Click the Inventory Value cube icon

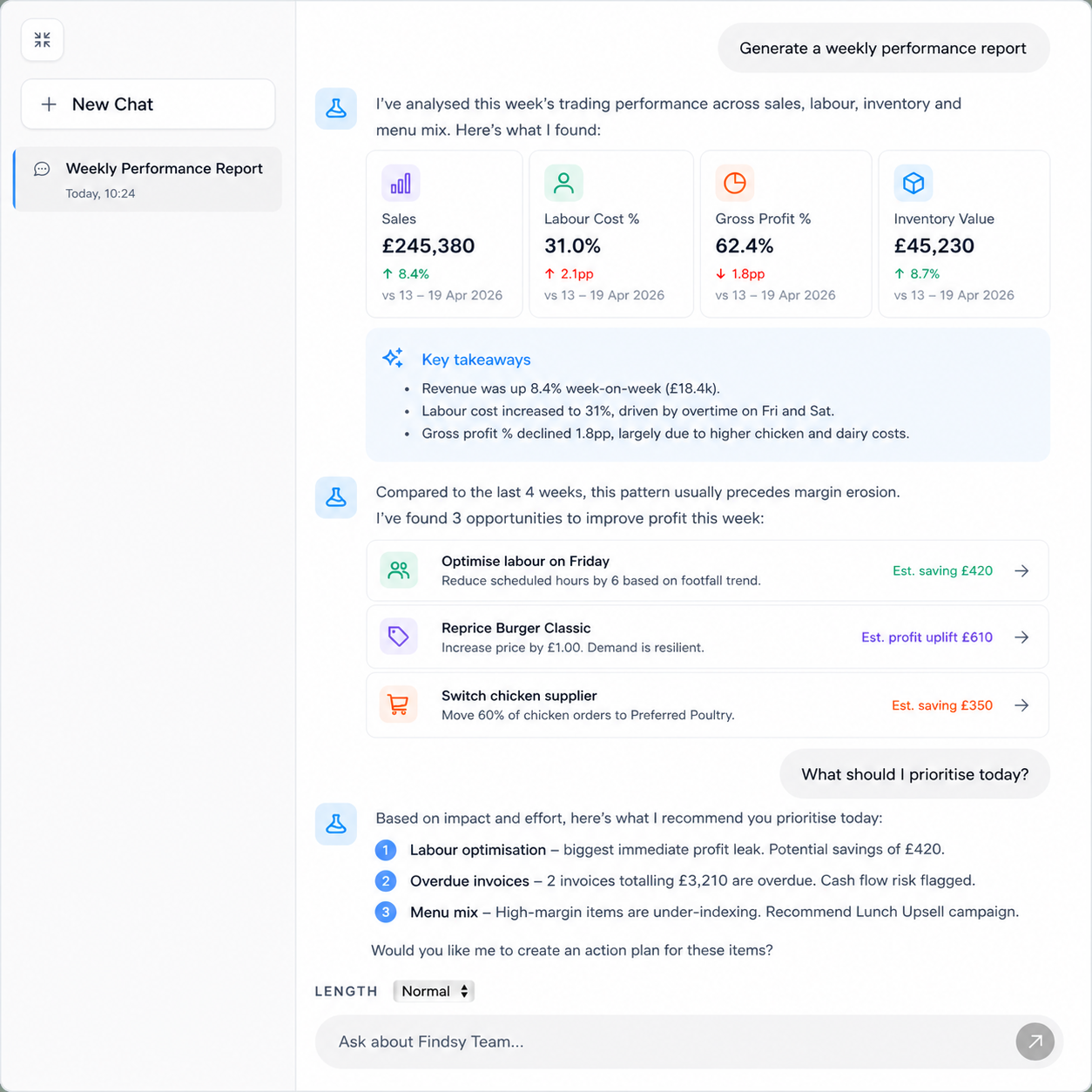coord(913,184)
